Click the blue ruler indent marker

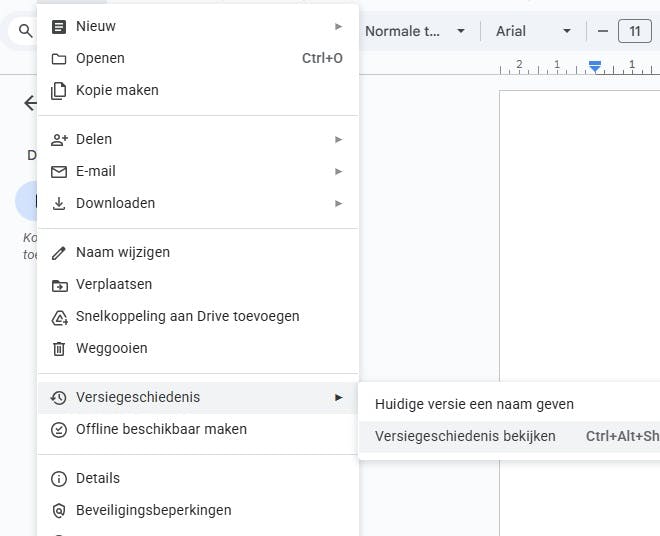(595, 66)
